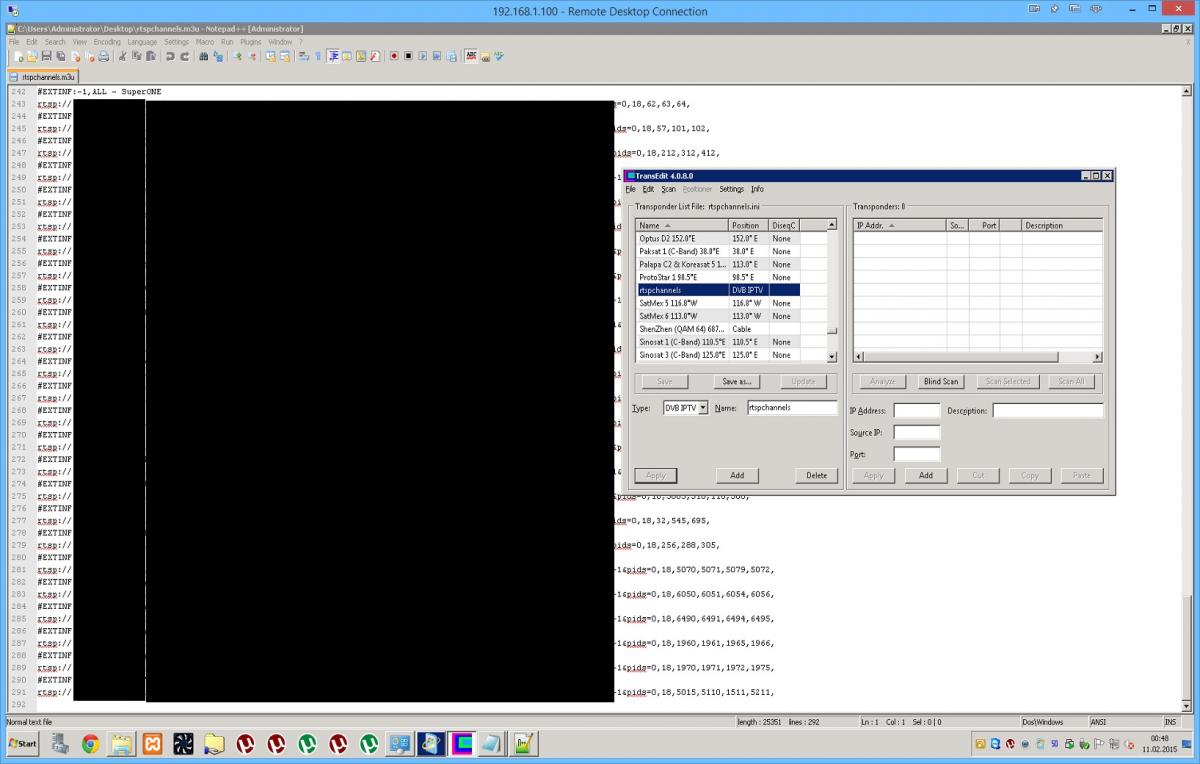The width and height of the screenshot is (1200, 764).
Task: Click the IP Address input field
Action: point(916,411)
